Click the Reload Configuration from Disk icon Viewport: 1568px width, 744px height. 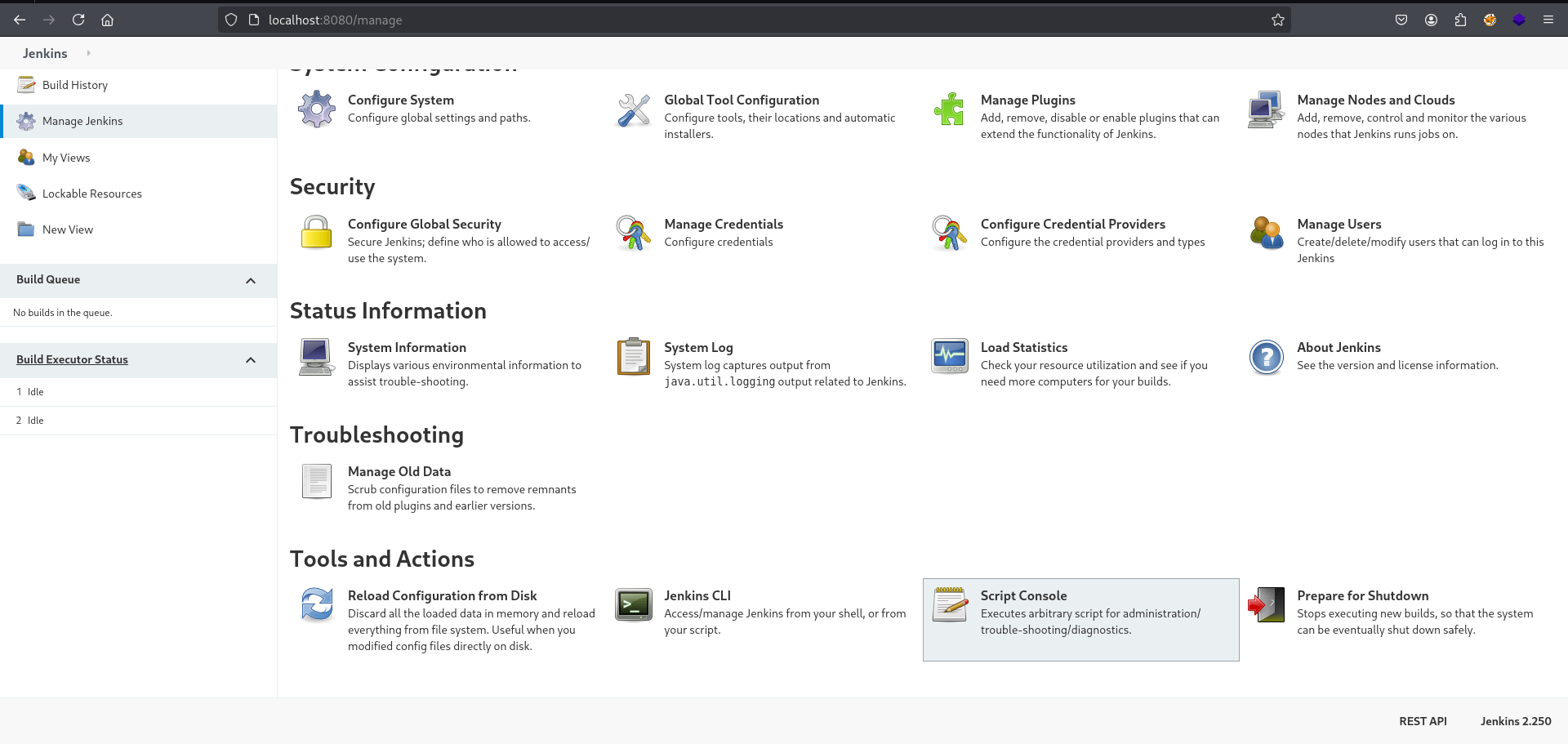317,605
